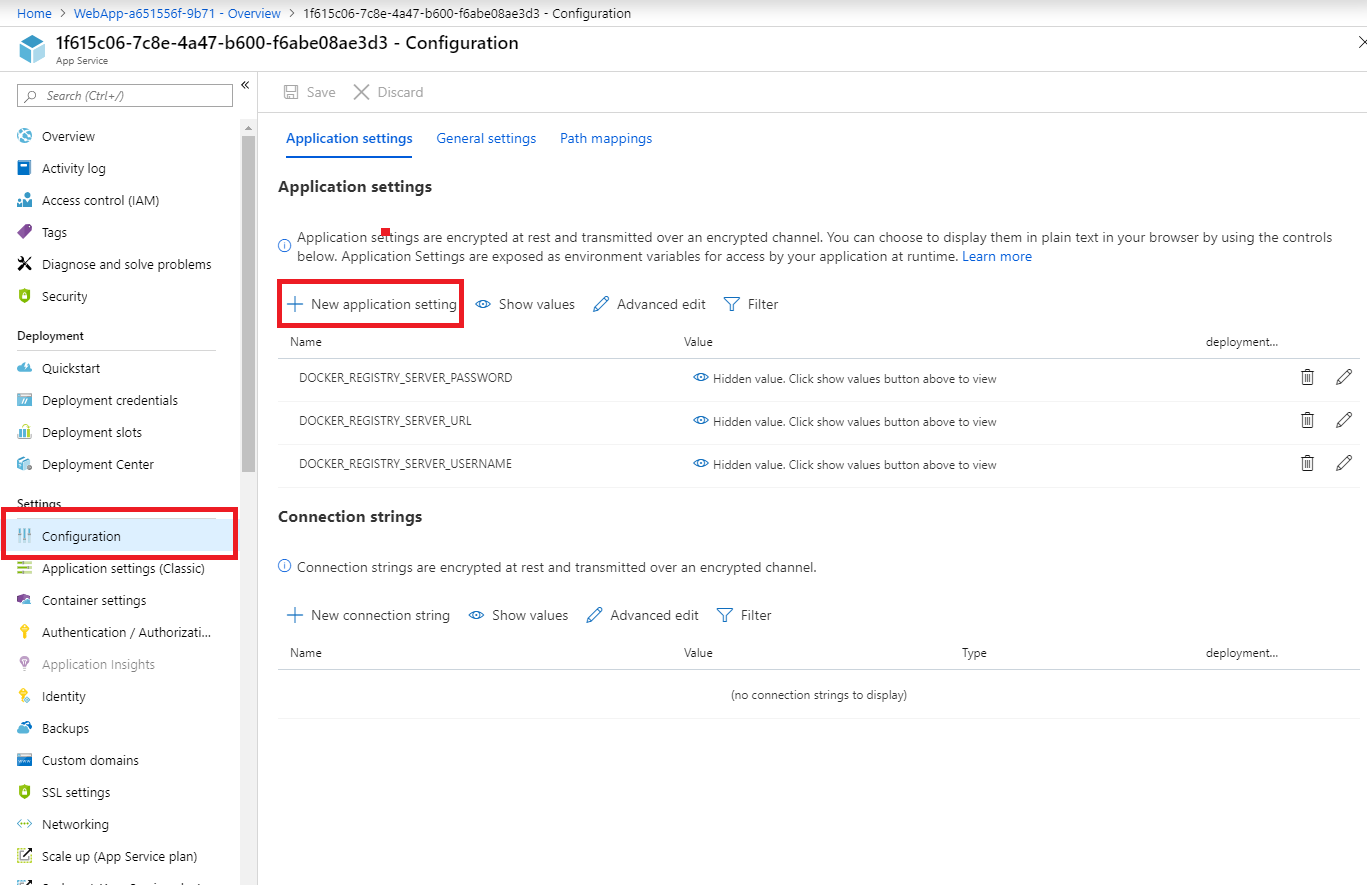Reveal hidden value of DOCKER_REGISTRY_SERVER_PASSWORD

tap(701, 378)
